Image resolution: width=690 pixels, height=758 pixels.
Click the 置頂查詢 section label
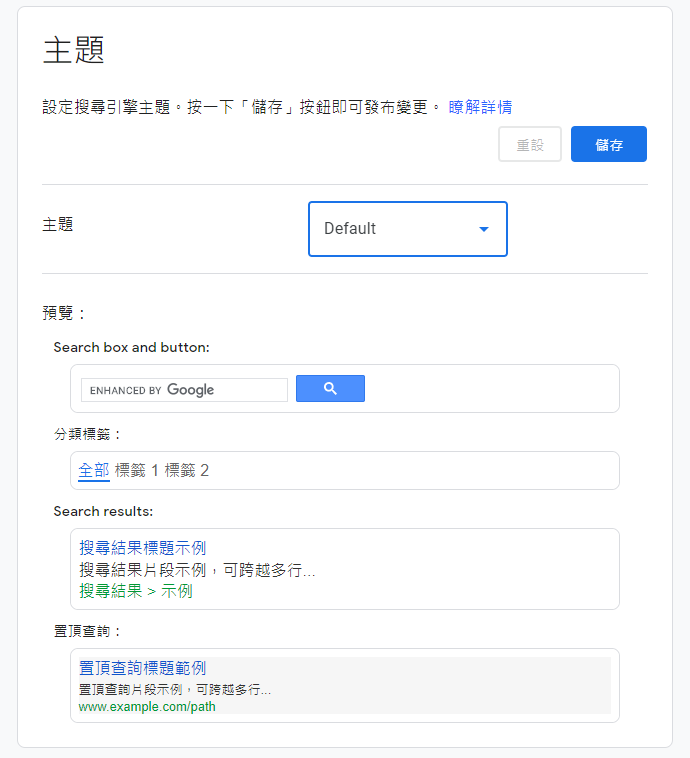tap(87, 631)
